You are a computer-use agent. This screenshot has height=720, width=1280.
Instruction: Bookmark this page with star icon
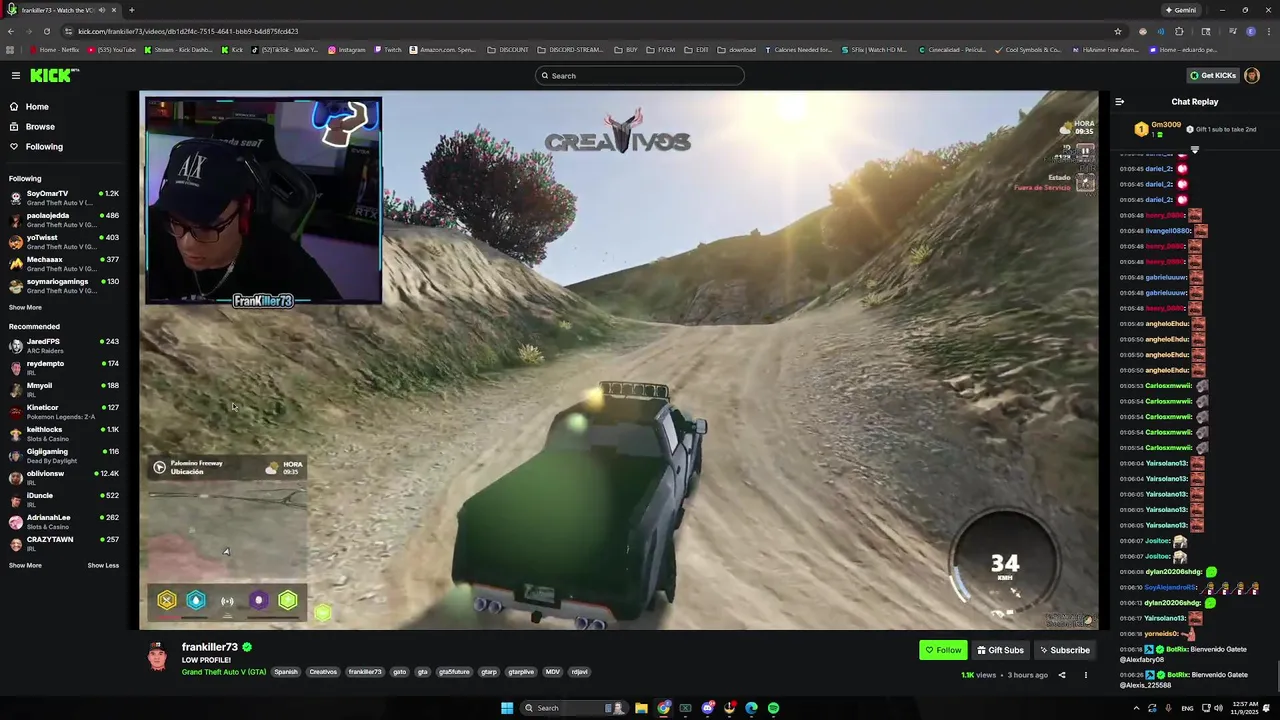[x=1118, y=31]
